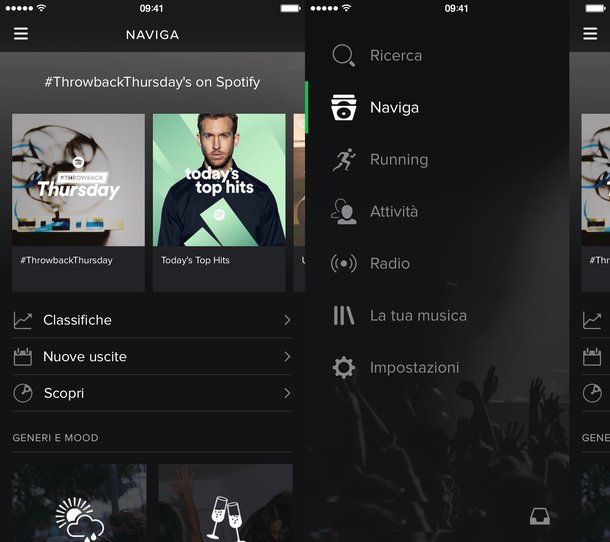Tap the 09:41 clock on sidebar screen
The width and height of the screenshot is (610, 542).
456,8
